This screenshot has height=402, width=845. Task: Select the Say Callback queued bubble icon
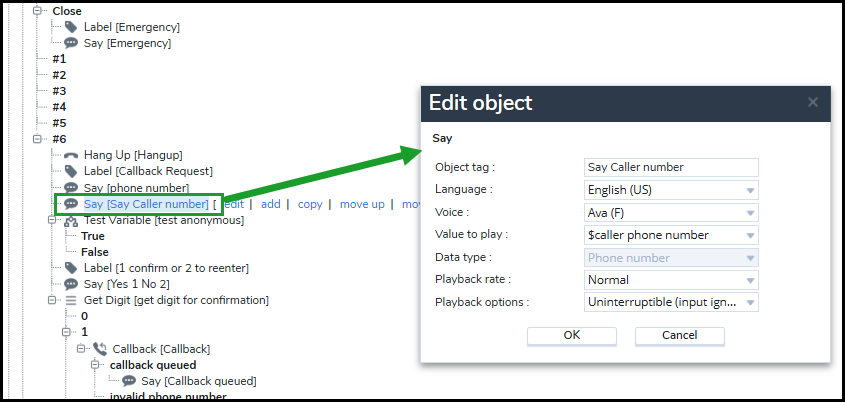click(128, 381)
